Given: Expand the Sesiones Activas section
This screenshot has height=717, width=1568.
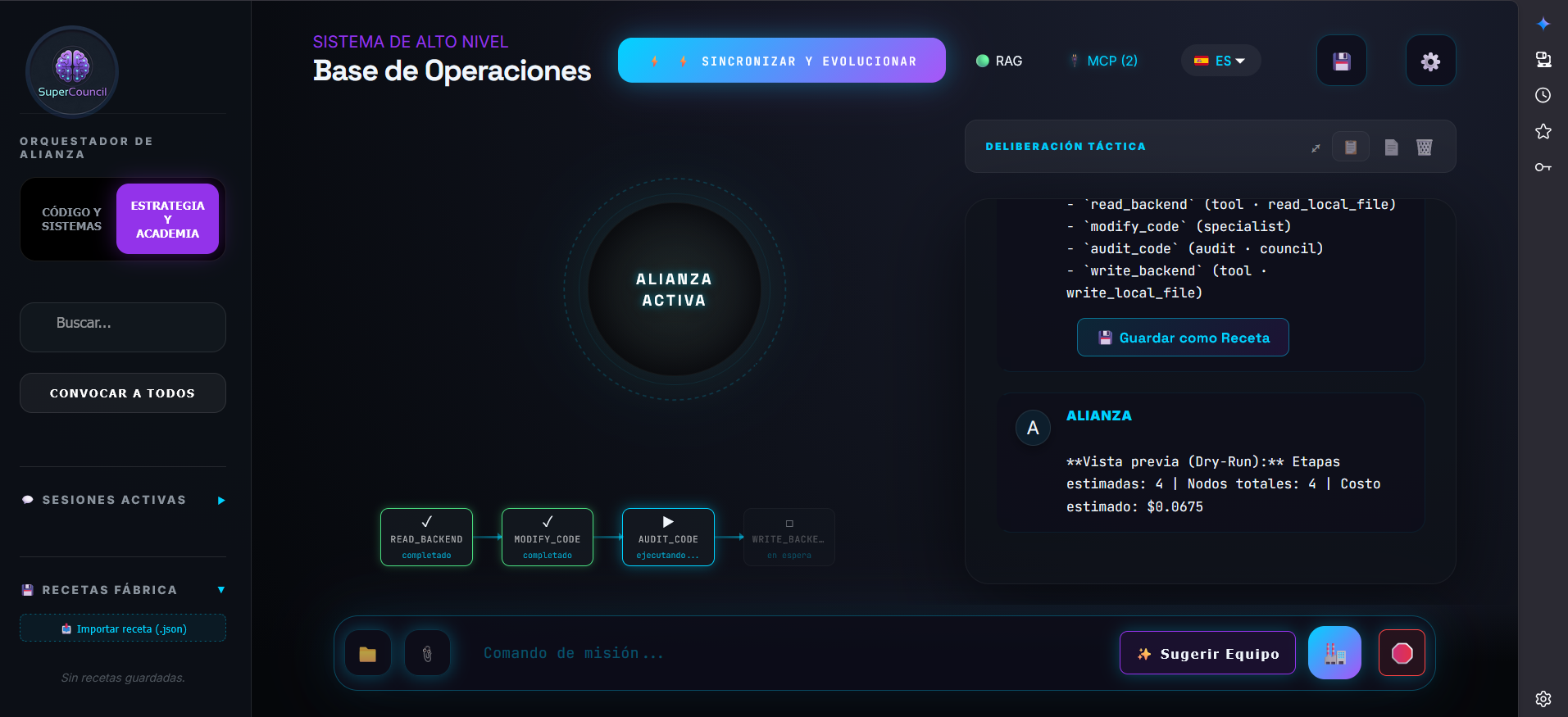Looking at the screenshot, I should (x=123, y=500).
